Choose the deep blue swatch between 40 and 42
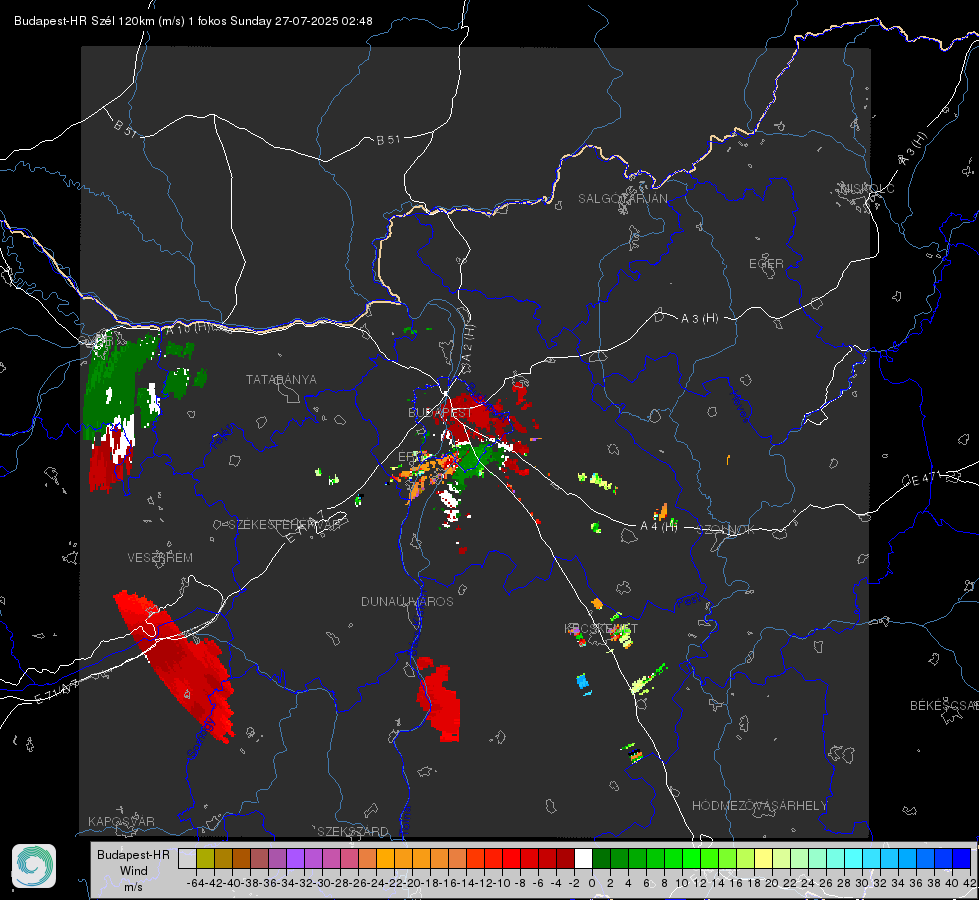The width and height of the screenshot is (979, 900). click(x=962, y=858)
